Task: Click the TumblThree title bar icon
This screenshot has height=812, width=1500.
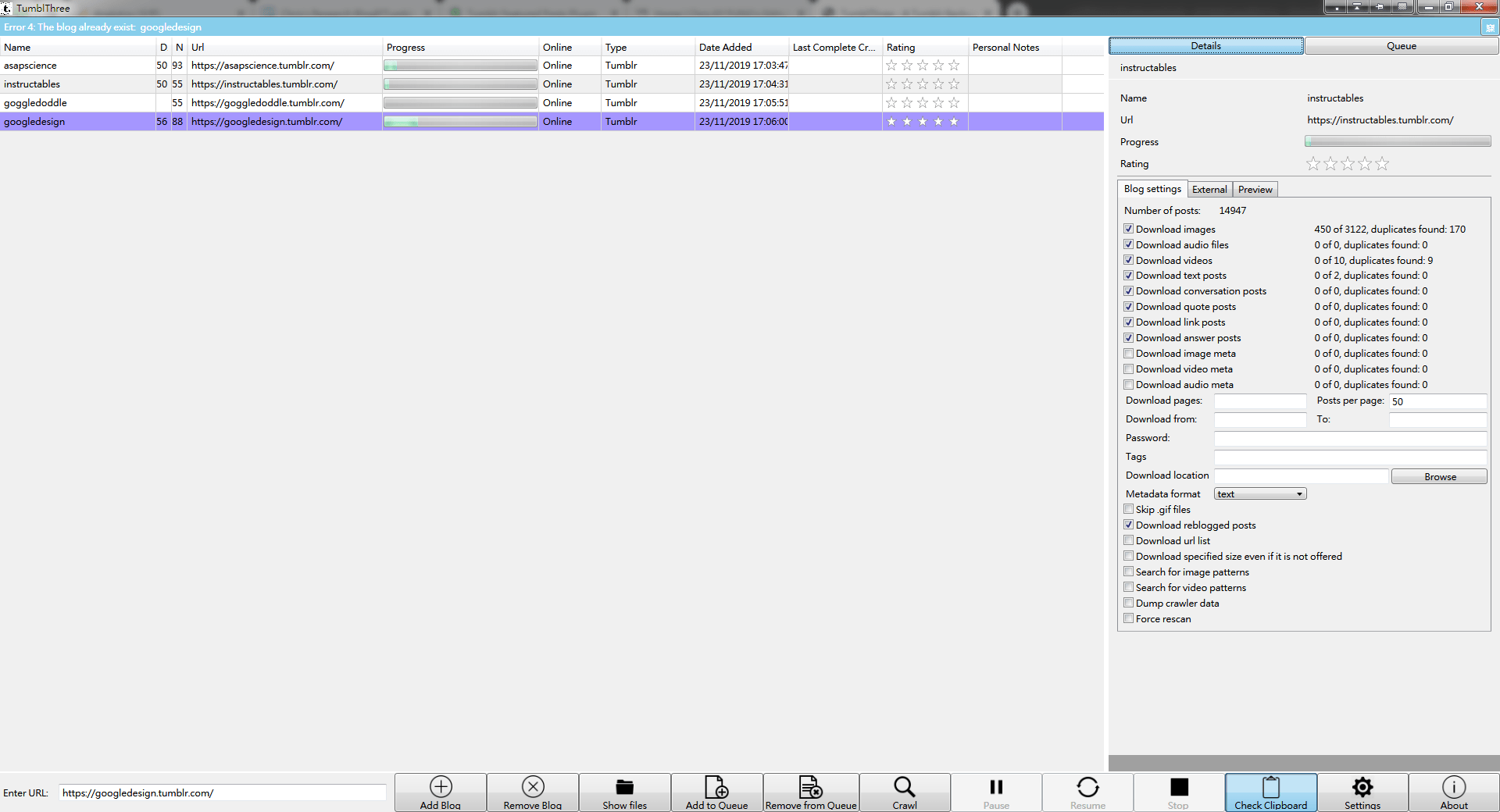Action: click(6, 9)
